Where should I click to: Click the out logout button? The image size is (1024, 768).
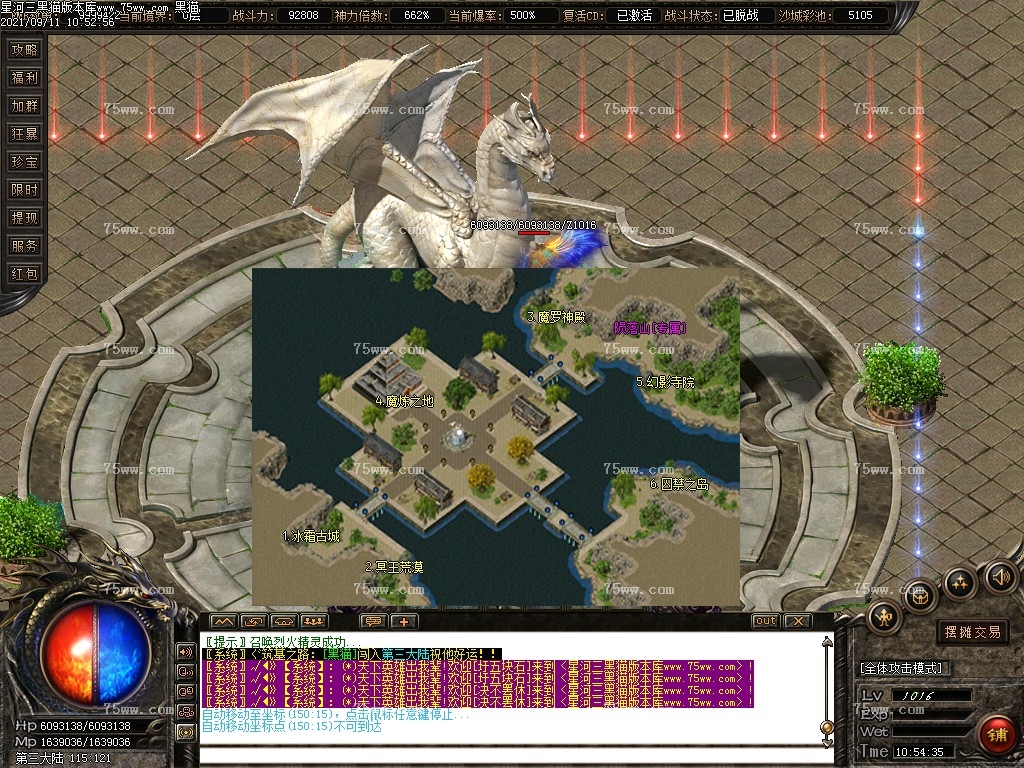pyautogui.click(x=765, y=621)
